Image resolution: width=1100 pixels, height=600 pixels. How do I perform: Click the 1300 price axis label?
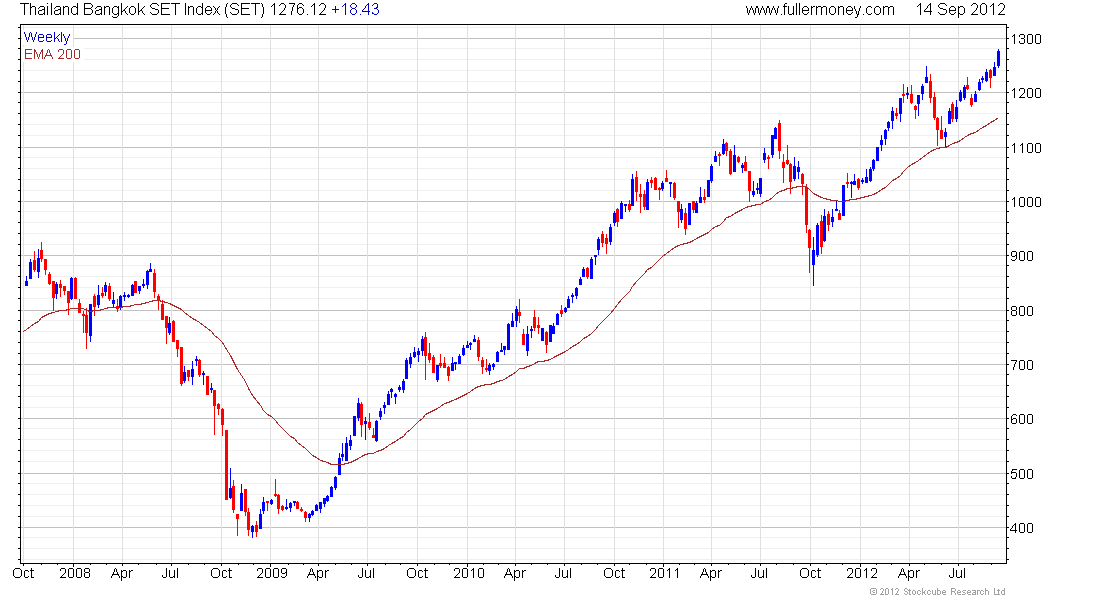point(1026,39)
